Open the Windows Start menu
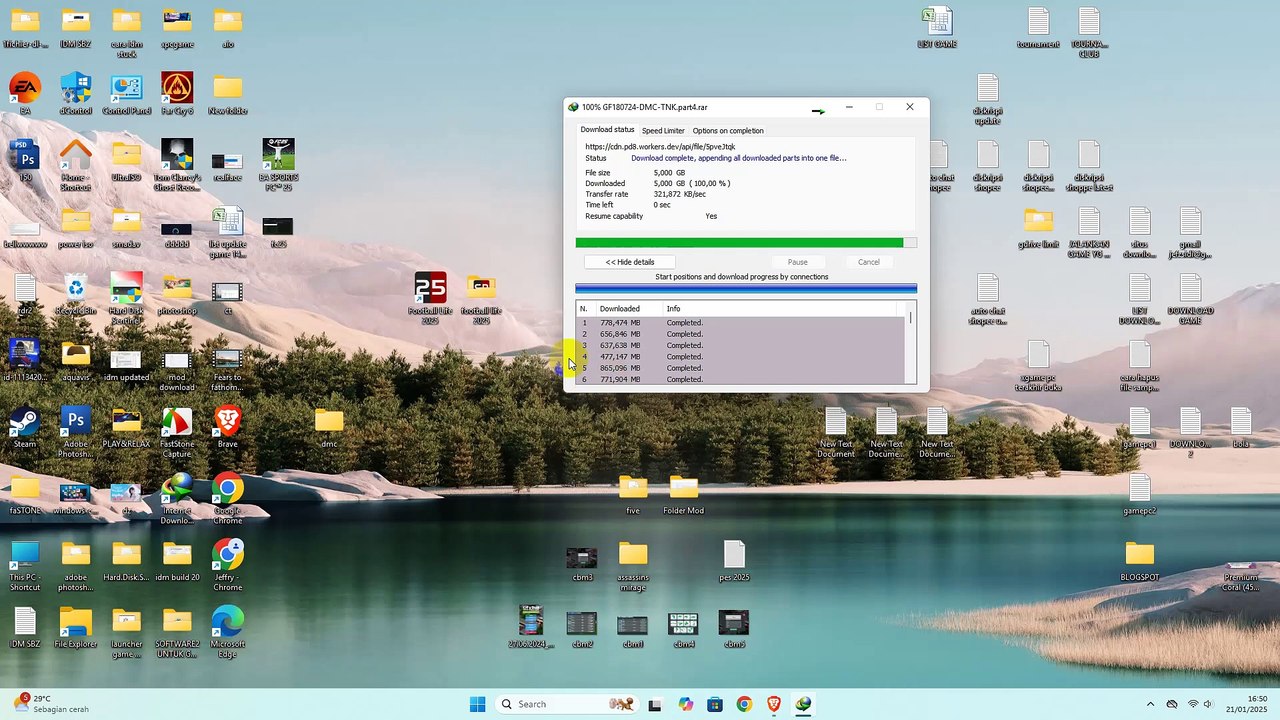This screenshot has width=1280, height=720. tap(477, 704)
